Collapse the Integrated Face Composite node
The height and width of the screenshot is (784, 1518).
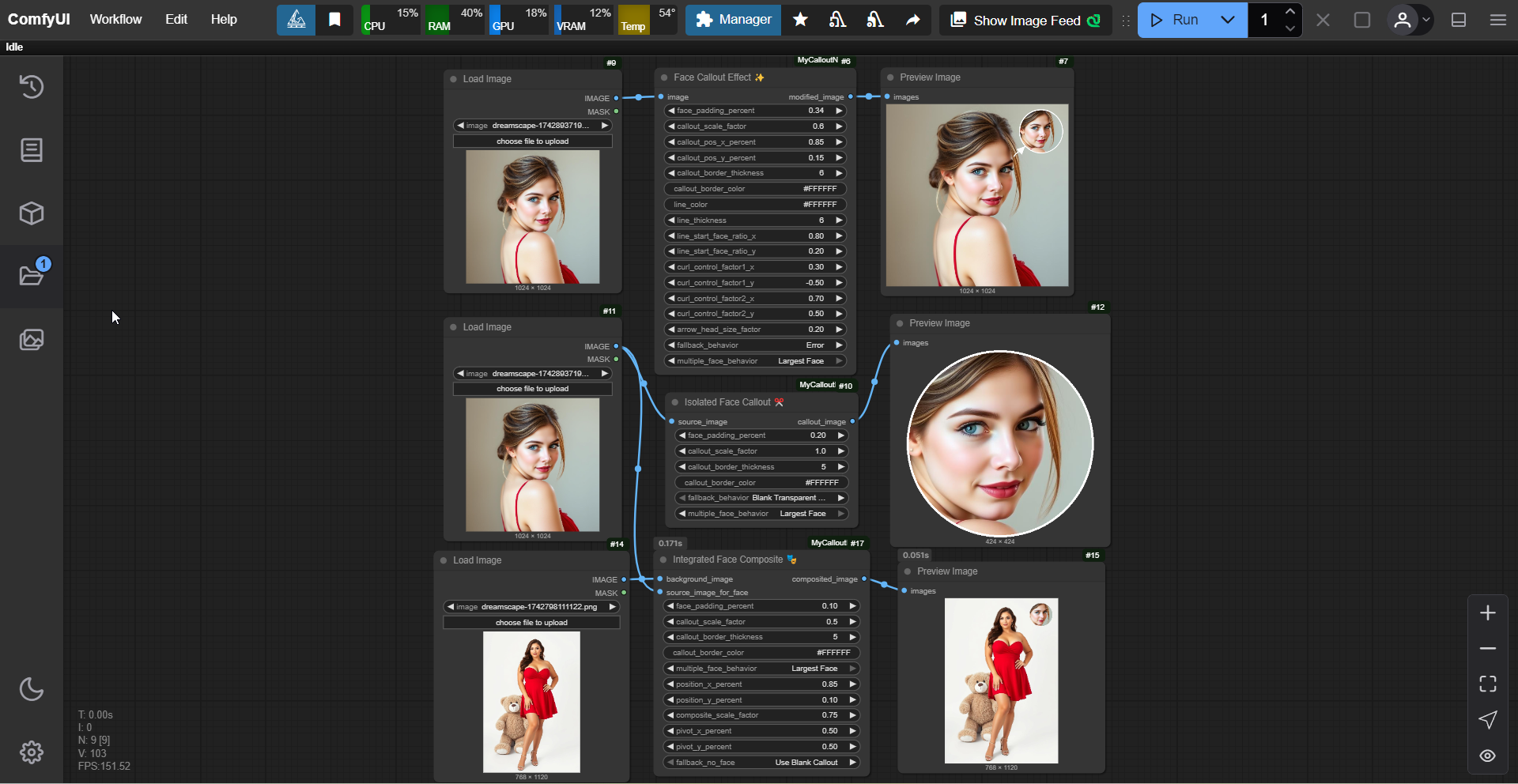pos(663,560)
